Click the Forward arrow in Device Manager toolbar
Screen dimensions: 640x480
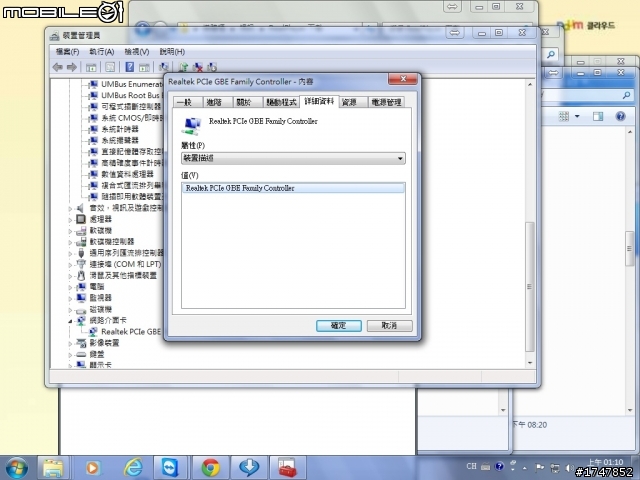tap(72, 67)
